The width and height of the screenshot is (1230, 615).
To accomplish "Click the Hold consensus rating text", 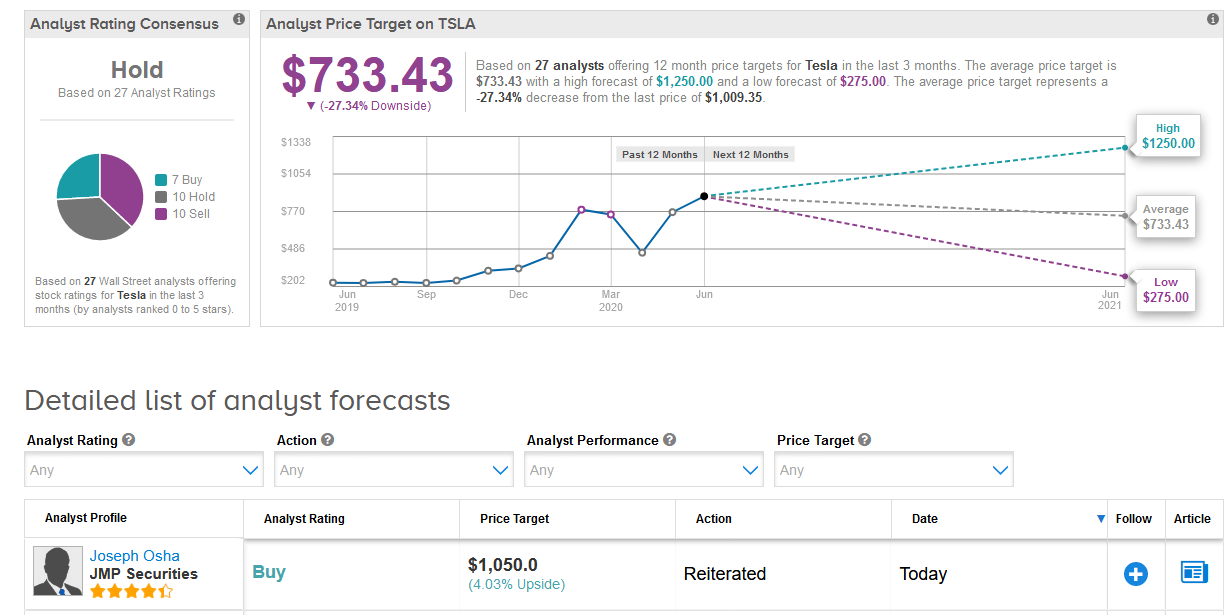I will [x=137, y=70].
